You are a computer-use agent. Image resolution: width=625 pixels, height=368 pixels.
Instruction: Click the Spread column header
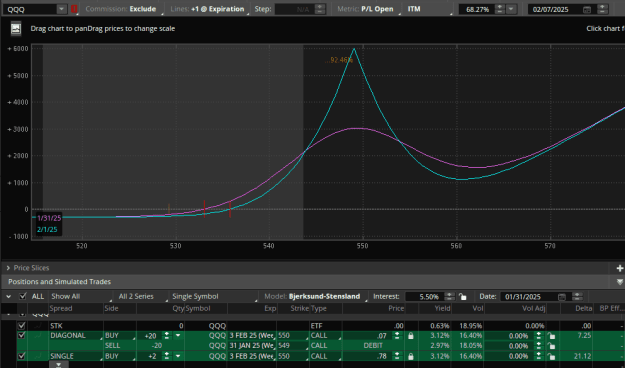[x=61, y=308]
